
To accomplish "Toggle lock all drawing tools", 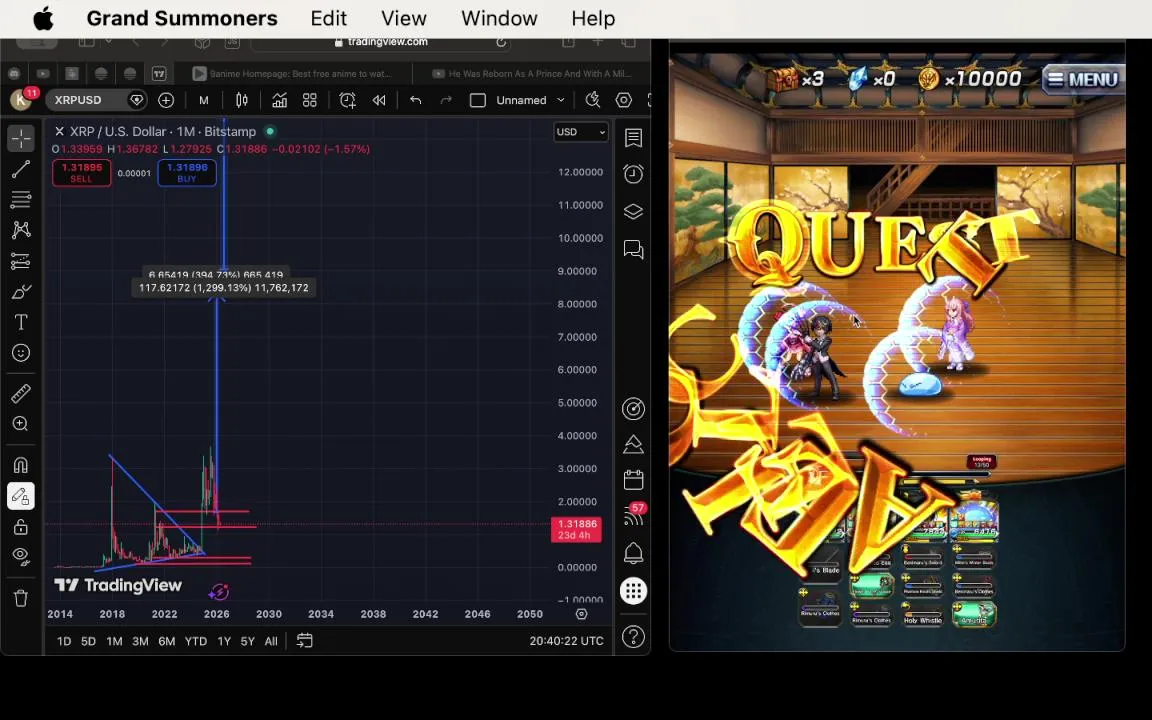I will click(21, 527).
